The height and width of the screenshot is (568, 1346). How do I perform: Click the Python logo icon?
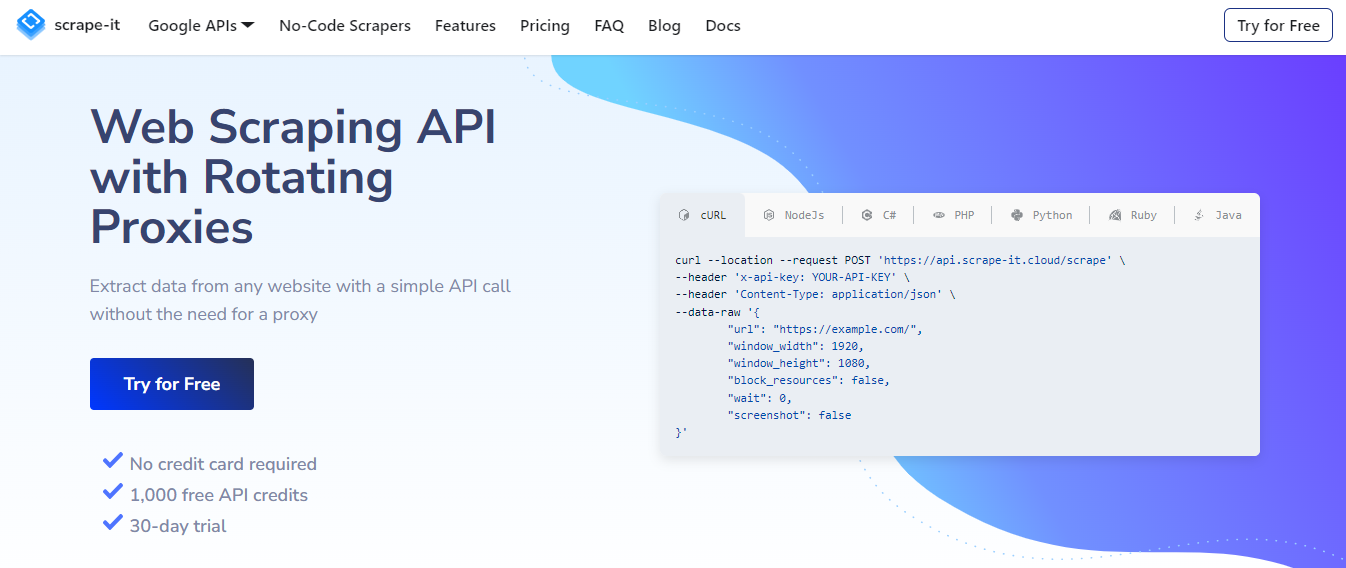(x=1017, y=215)
